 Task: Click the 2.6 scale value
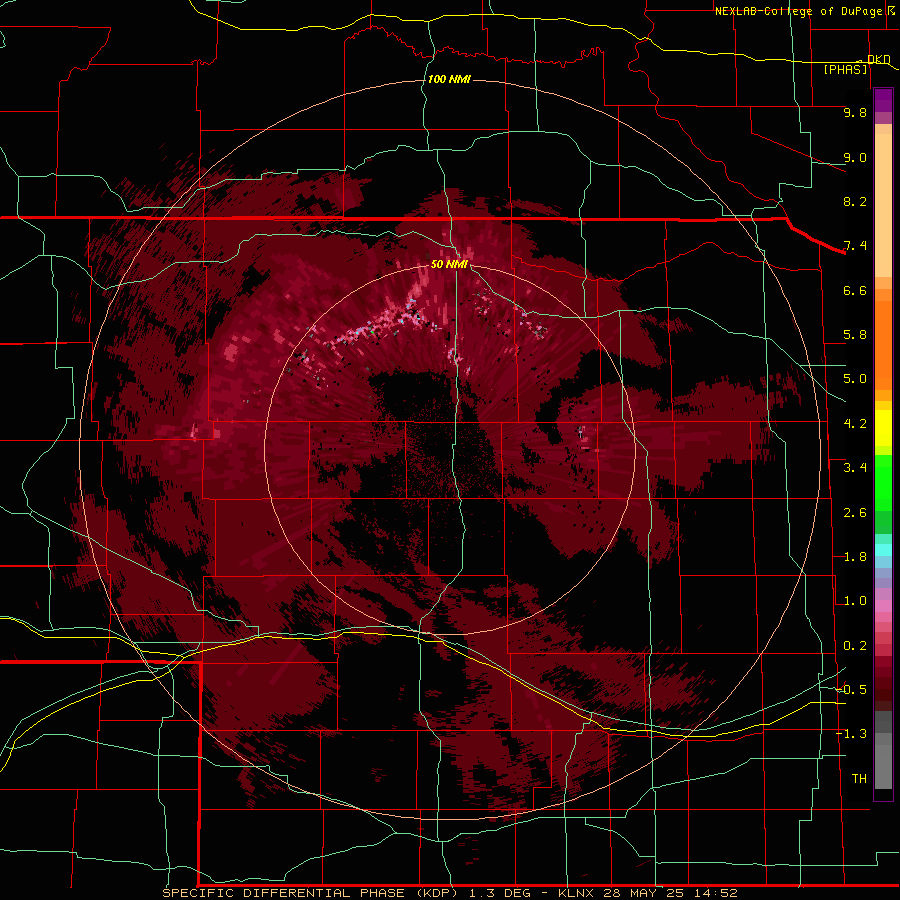(x=855, y=513)
